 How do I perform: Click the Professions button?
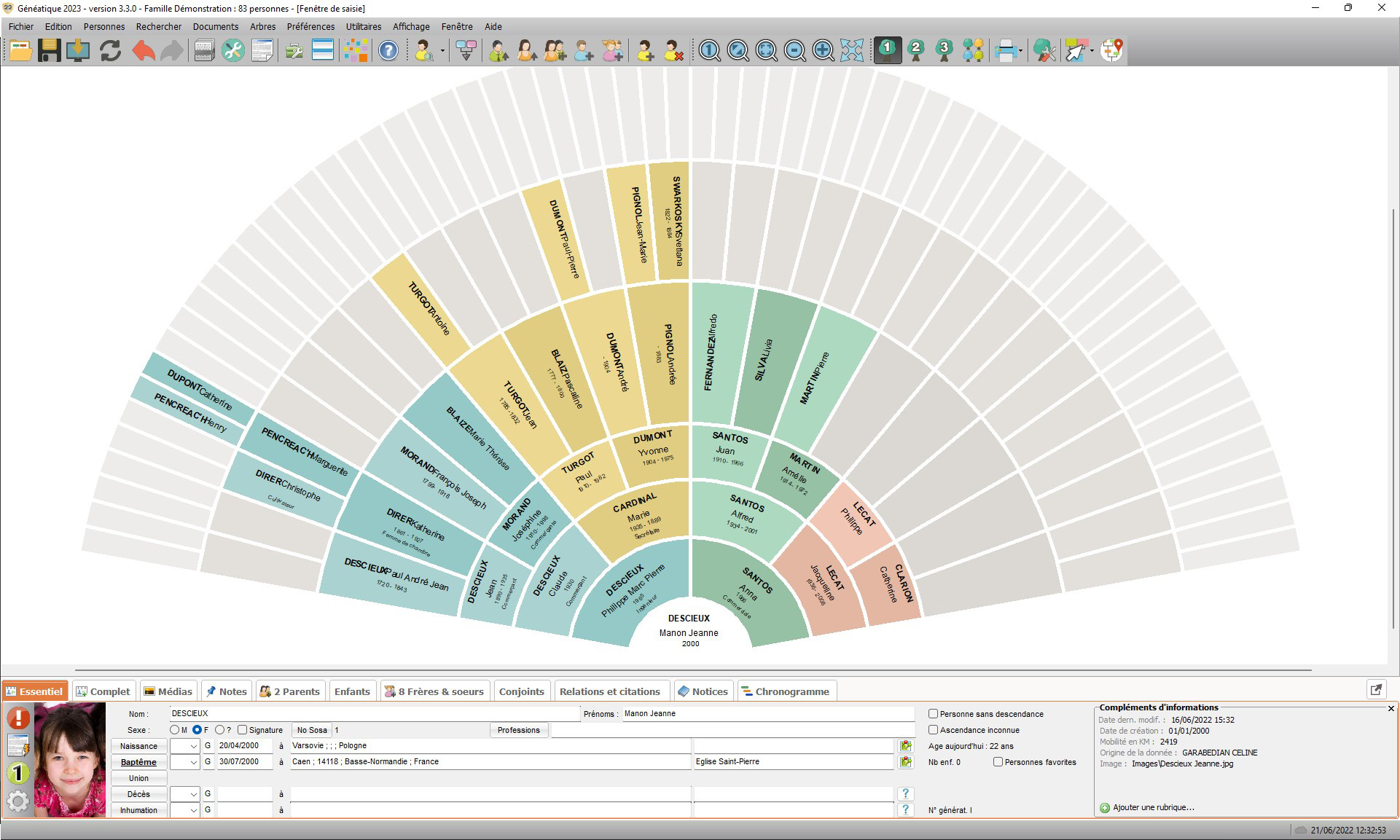pyautogui.click(x=518, y=730)
